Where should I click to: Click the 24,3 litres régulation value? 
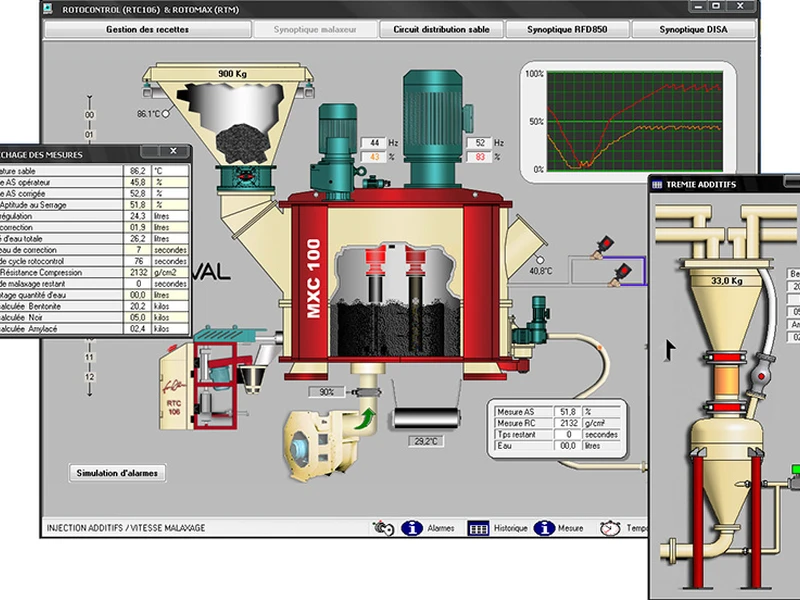click(x=138, y=216)
